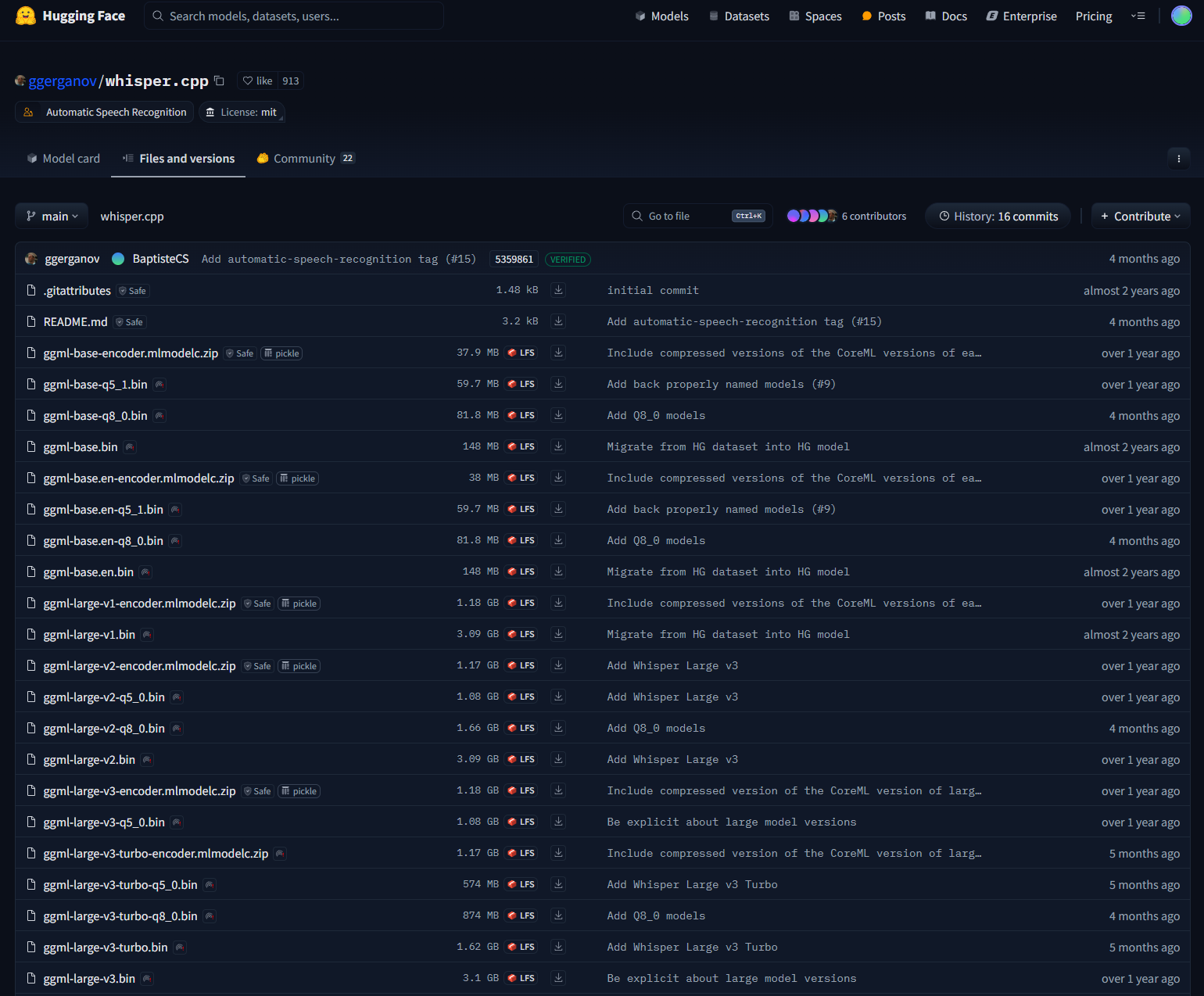Switch to the Model card tab
Image resolution: width=1204 pixels, height=996 pixels.
point(63,158)
